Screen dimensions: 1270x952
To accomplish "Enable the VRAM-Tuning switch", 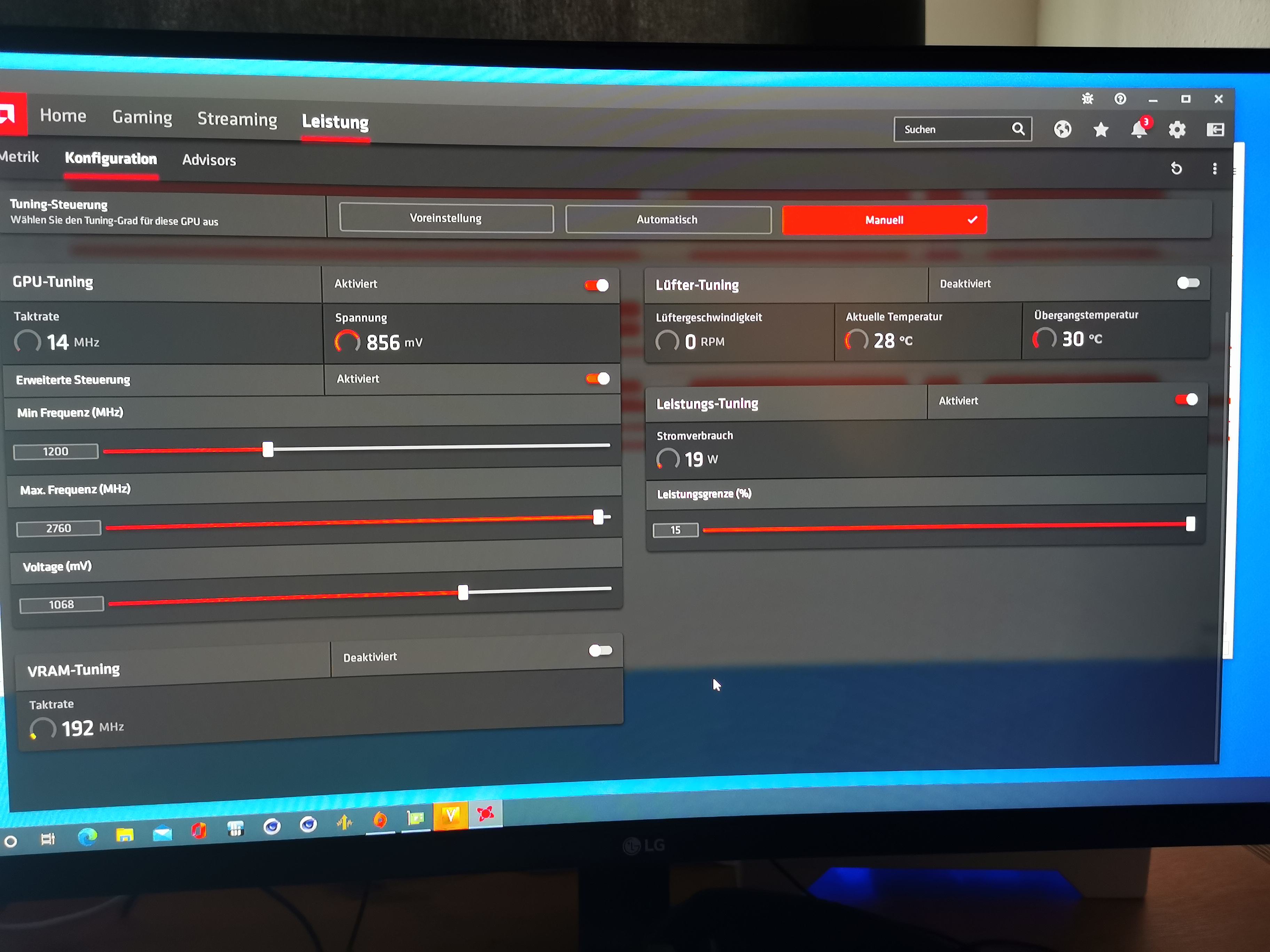I will click(x=601, y=650).
